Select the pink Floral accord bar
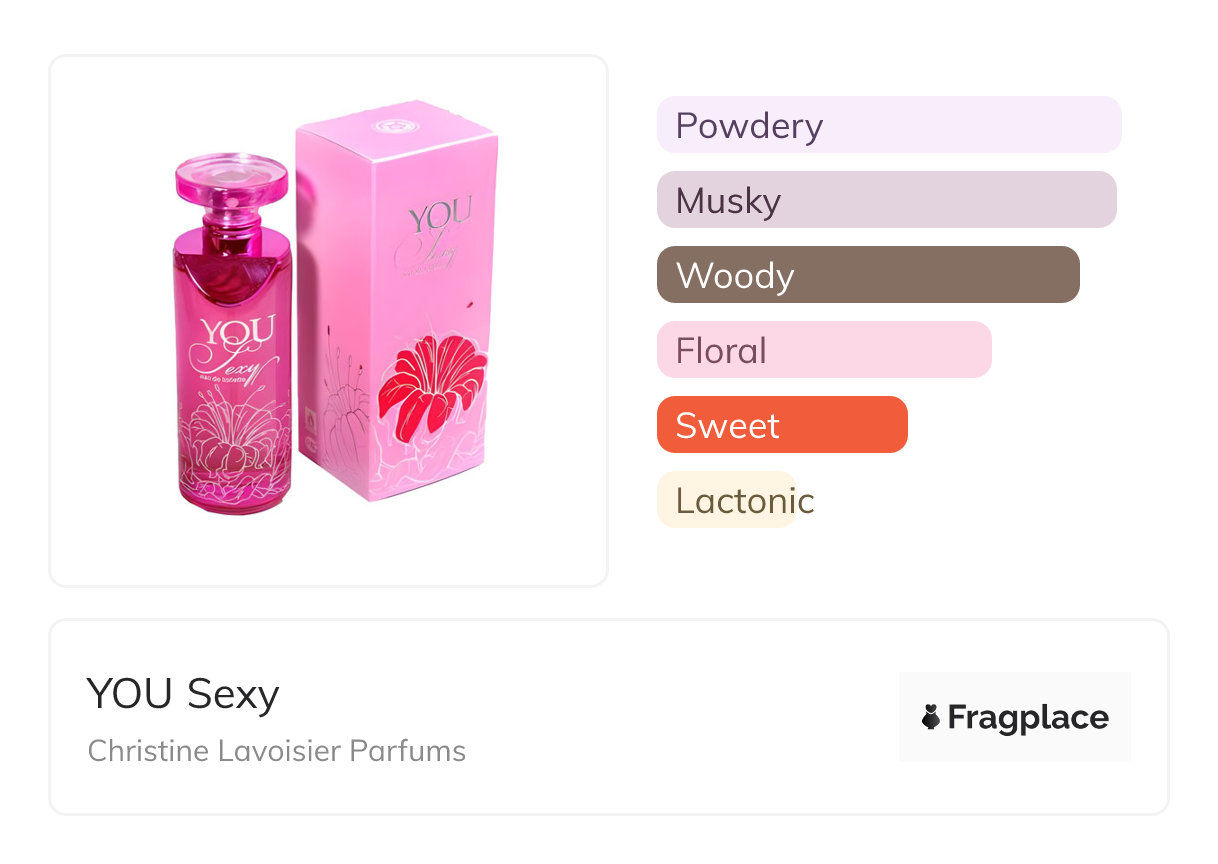The image size is (1218, 864). tap(823, 350)
